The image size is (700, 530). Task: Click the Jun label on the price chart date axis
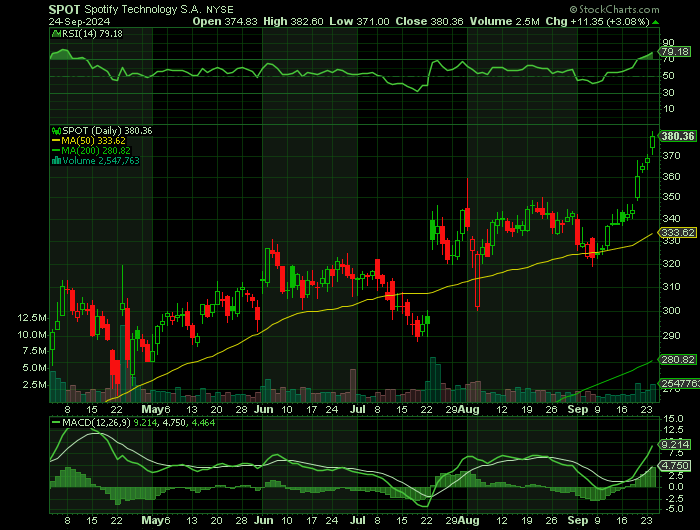(264, 409)
